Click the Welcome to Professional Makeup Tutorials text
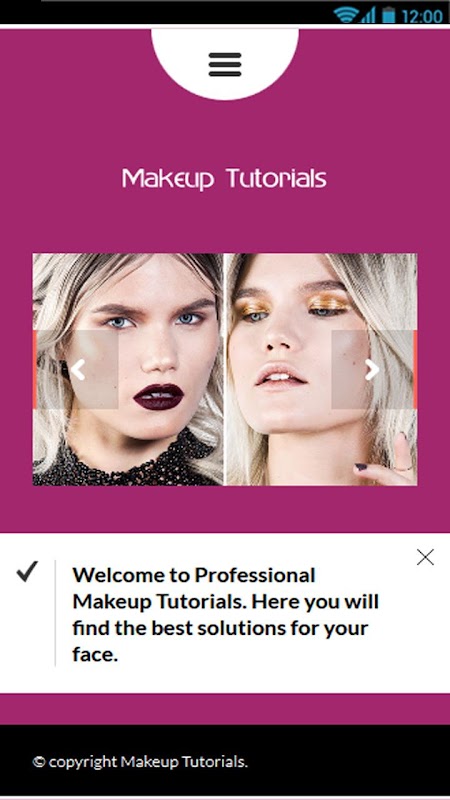The width and height of the screenshot is (450, 800). pyautogui.click(x=226, y=615)
